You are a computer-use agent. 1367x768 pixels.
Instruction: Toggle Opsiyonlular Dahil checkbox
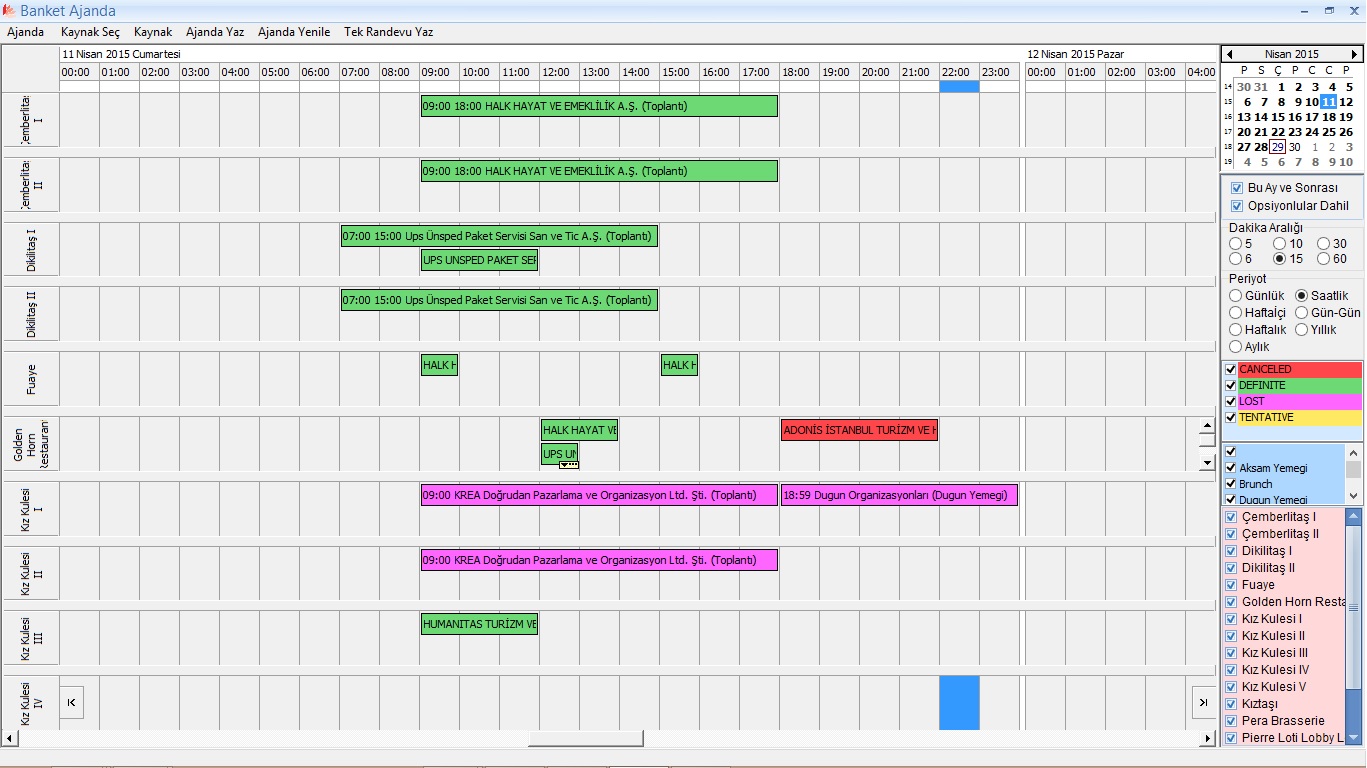(1237, 206)
